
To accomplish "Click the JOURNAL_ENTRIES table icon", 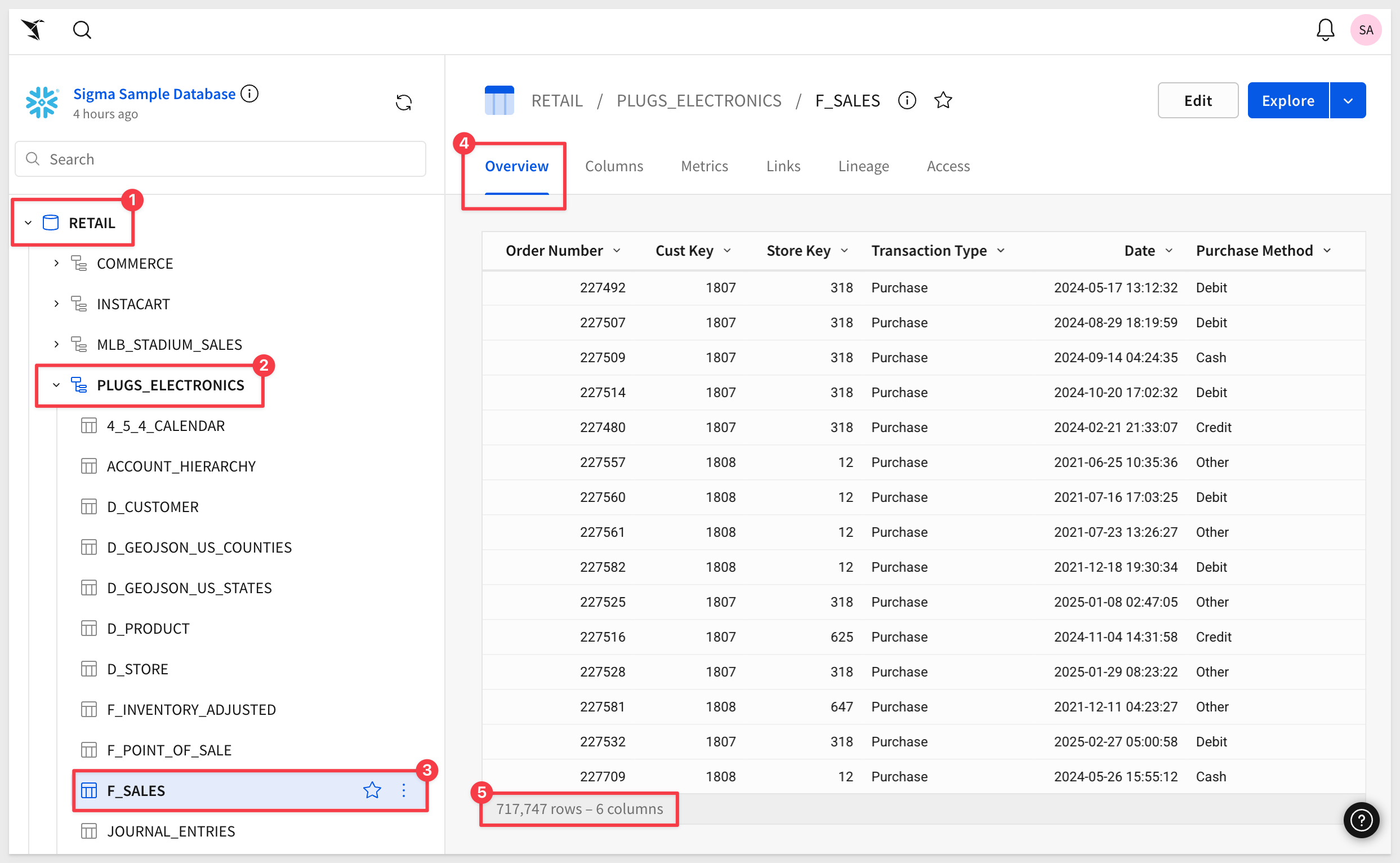I will [x=89, y=830].
